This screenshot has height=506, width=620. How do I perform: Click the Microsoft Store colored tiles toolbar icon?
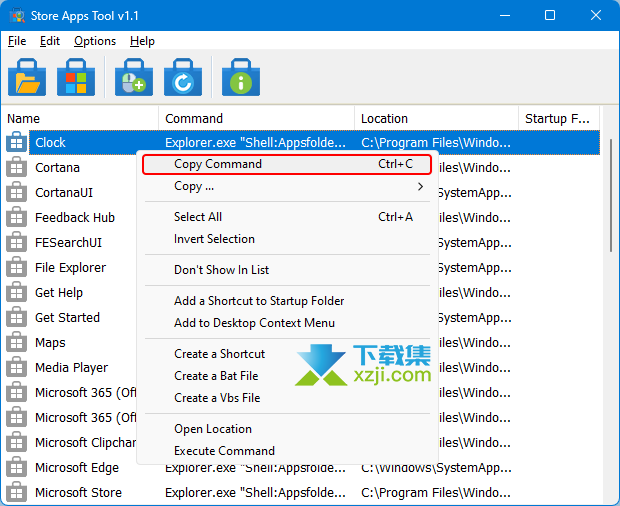click(x=76, y=77)
